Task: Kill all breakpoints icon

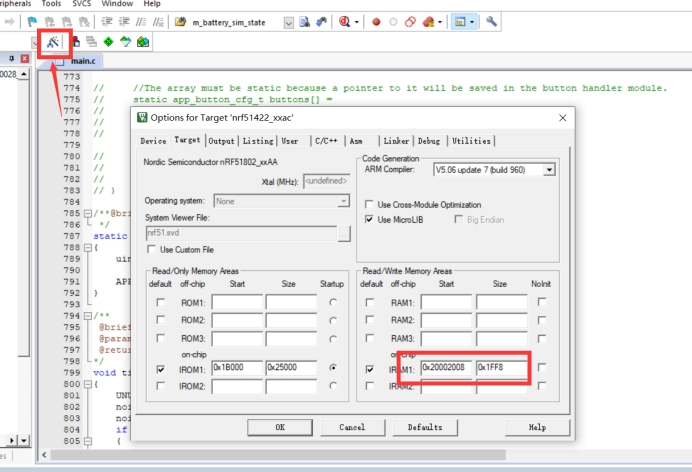Action: pos(428,22)
